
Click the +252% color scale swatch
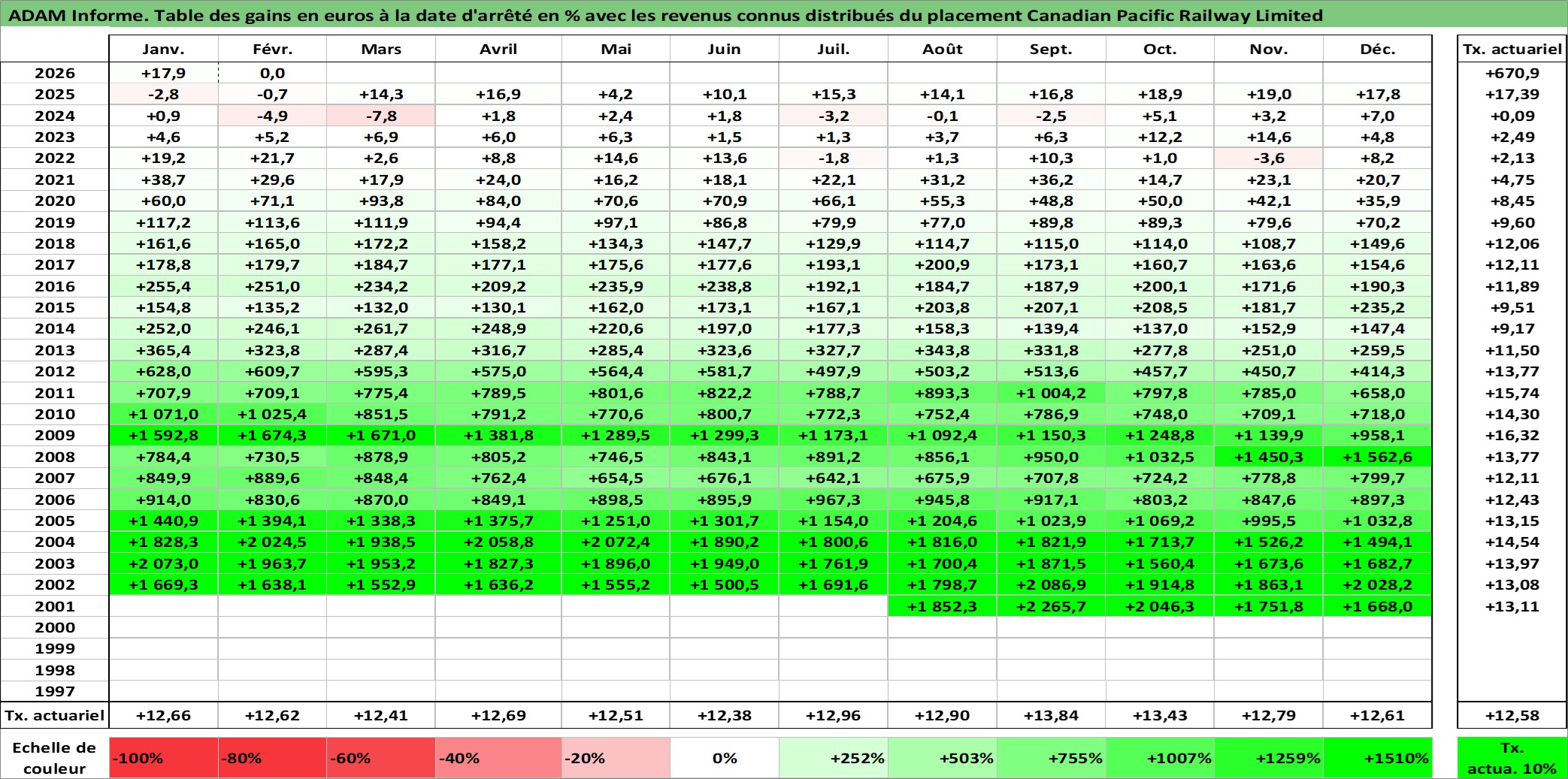click(833, 758)
